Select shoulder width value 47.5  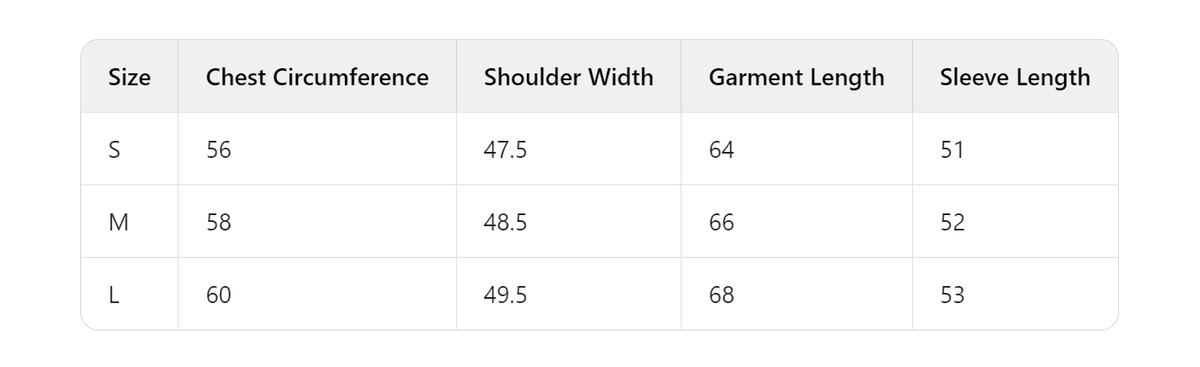pyautogui.click(x=505, y=150)
